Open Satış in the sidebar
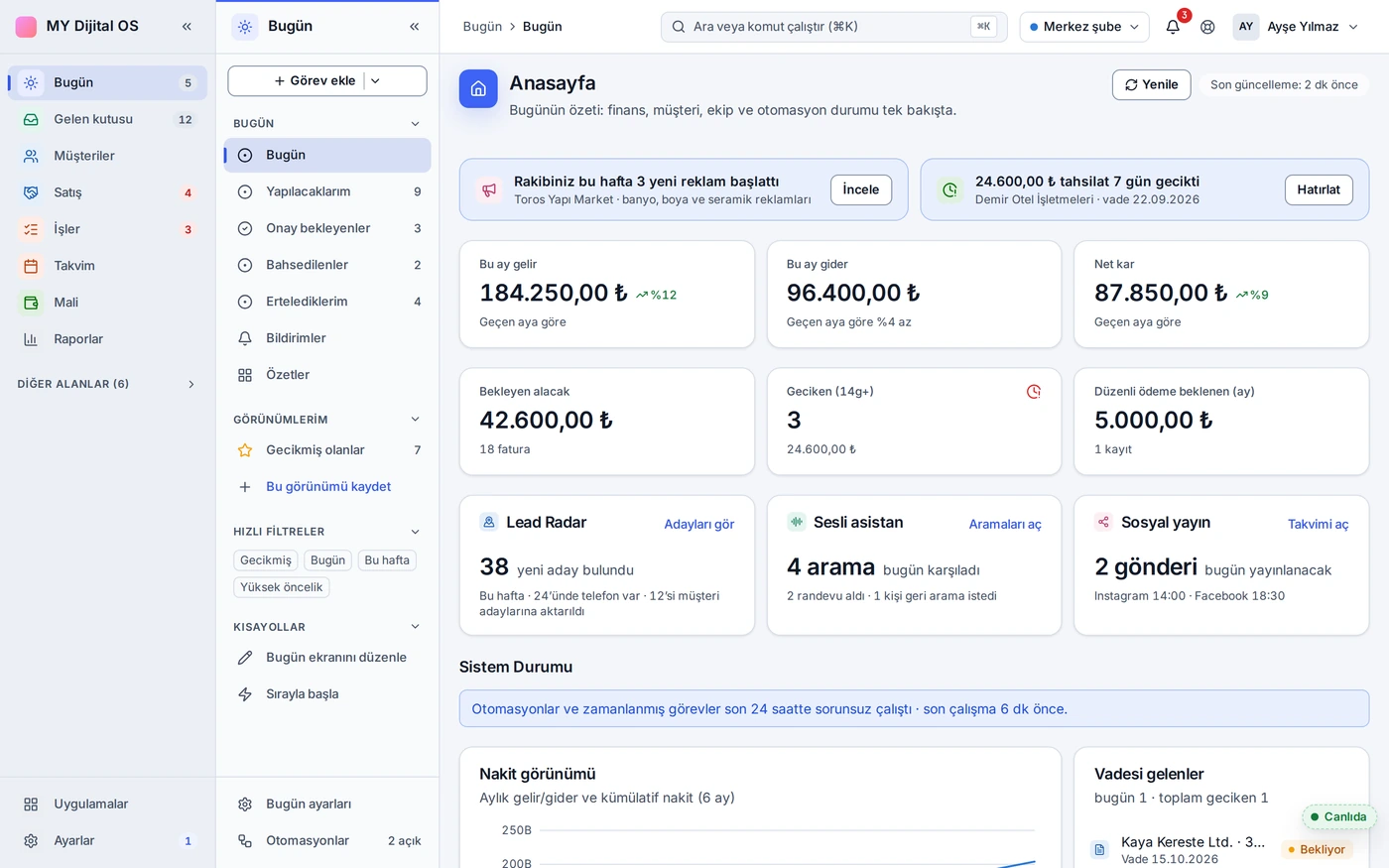This screenshot has width=1389, height=868. (x=107, y=192)
